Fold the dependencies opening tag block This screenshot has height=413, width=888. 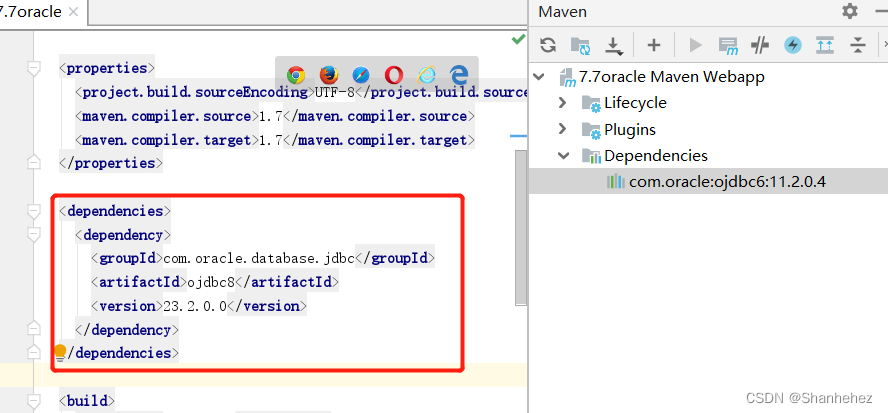(x=34, y=211)
